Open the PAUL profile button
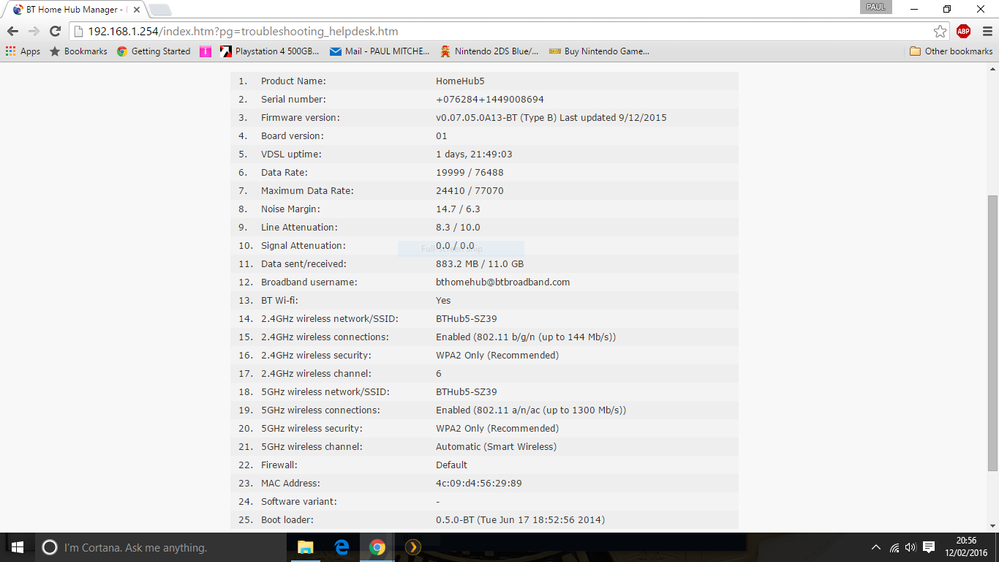 pyautogui.click(x=875, y=7)
